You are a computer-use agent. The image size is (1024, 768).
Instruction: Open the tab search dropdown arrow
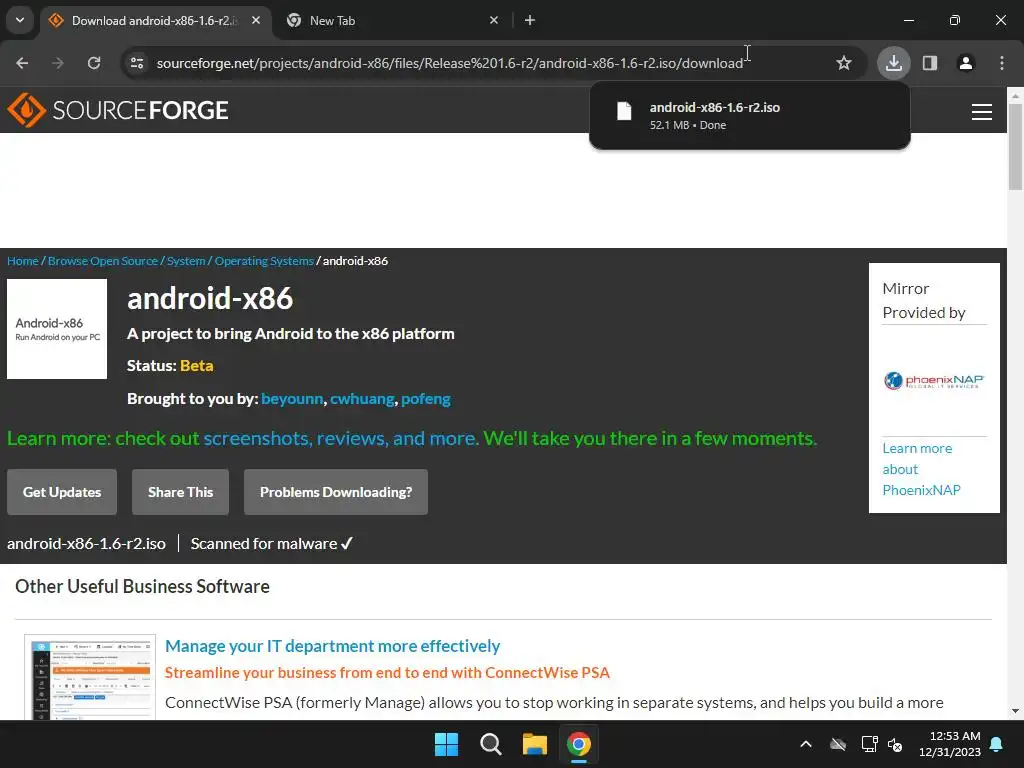click(20, 20)
